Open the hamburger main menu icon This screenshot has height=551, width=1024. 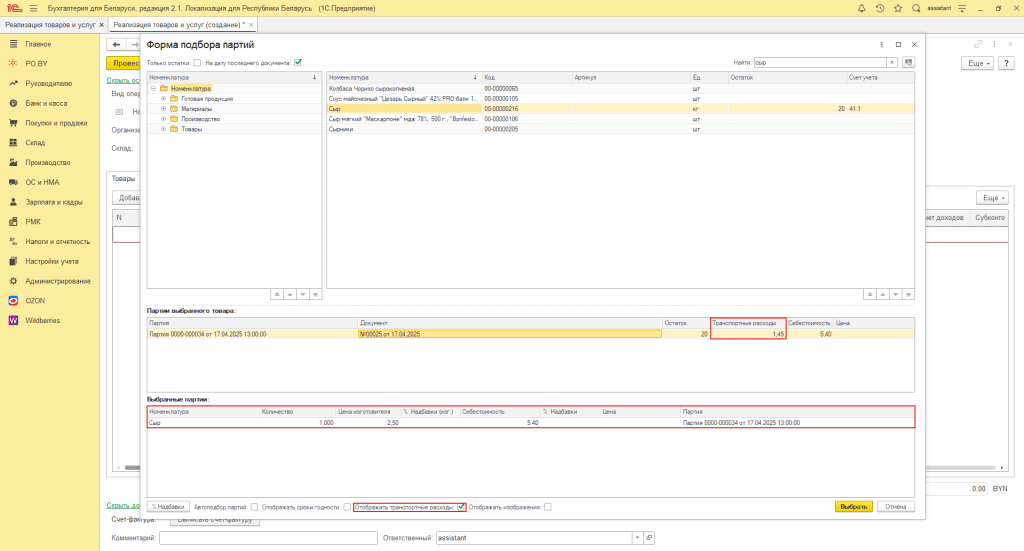tap(33, 8)
